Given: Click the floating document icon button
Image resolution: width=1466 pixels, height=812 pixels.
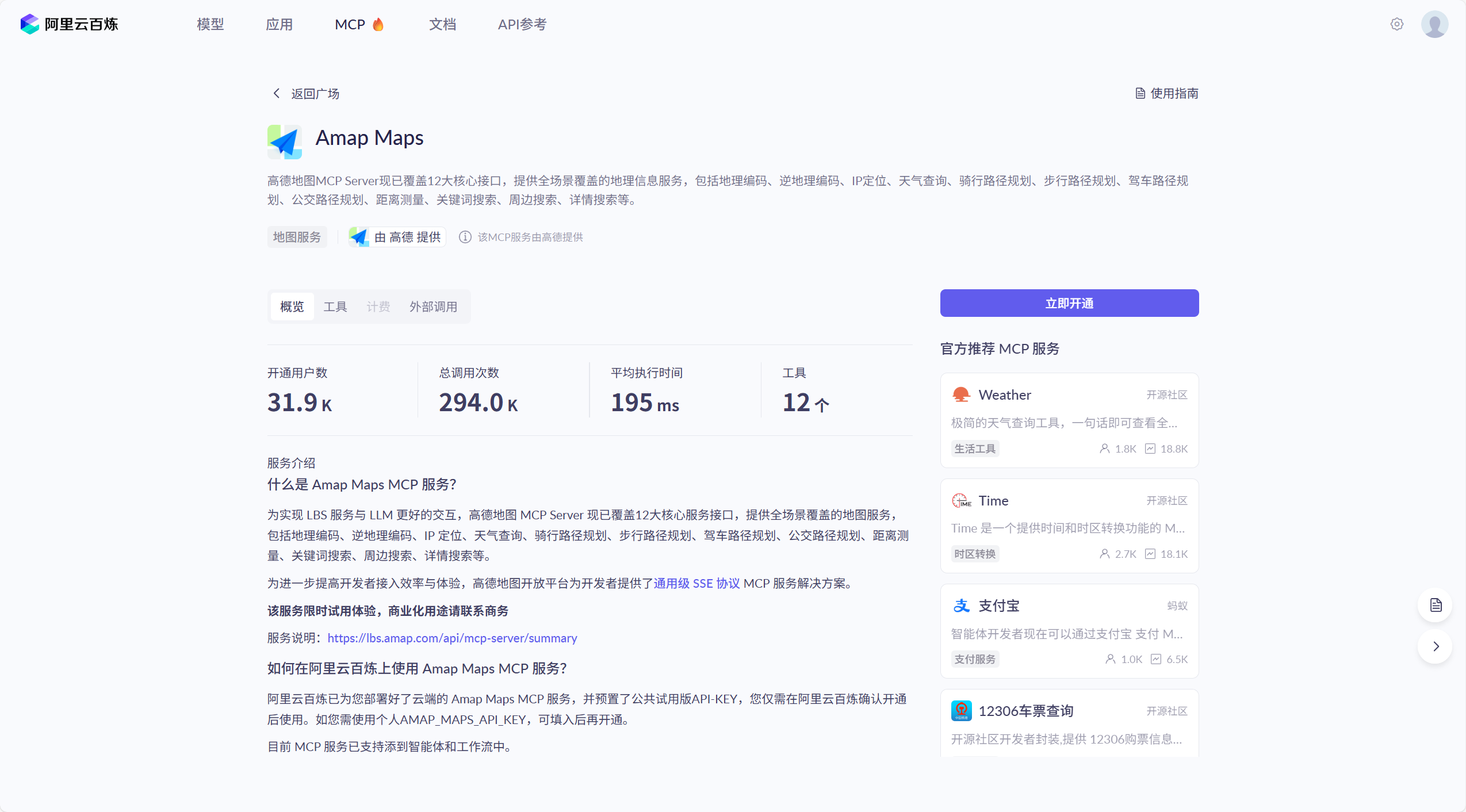Looking at the screenshot, I should pyautogui.click(x=1436, y=605).
